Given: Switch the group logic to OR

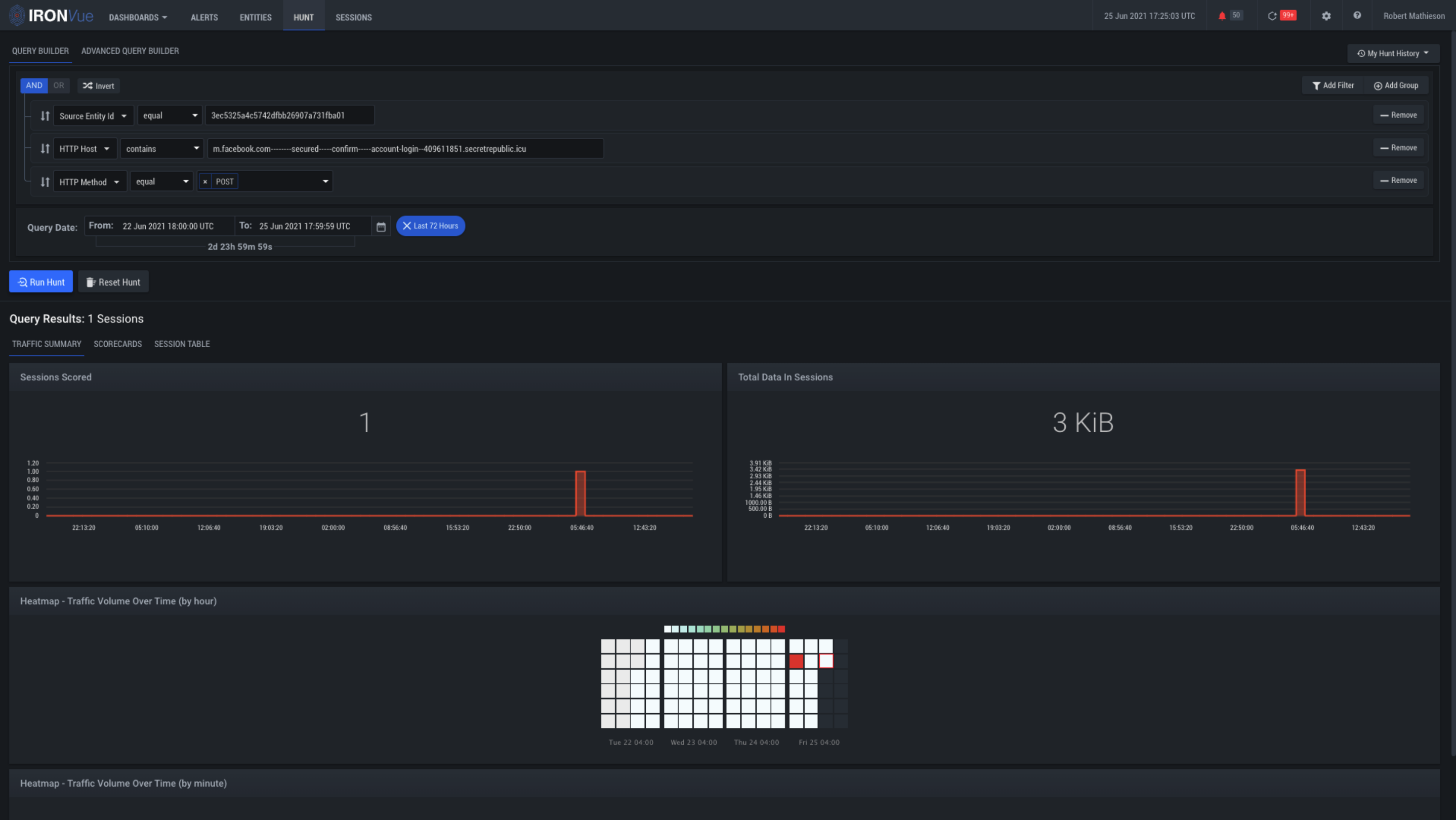Looking at the screenshot, I should pos(59,86).
